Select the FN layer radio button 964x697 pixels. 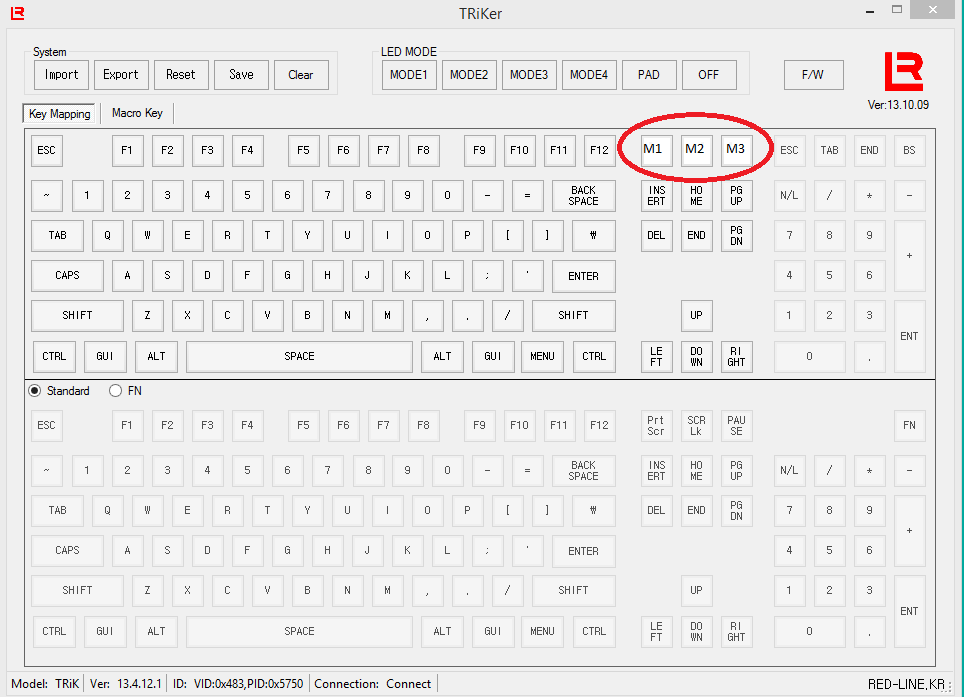click(115, 391)
